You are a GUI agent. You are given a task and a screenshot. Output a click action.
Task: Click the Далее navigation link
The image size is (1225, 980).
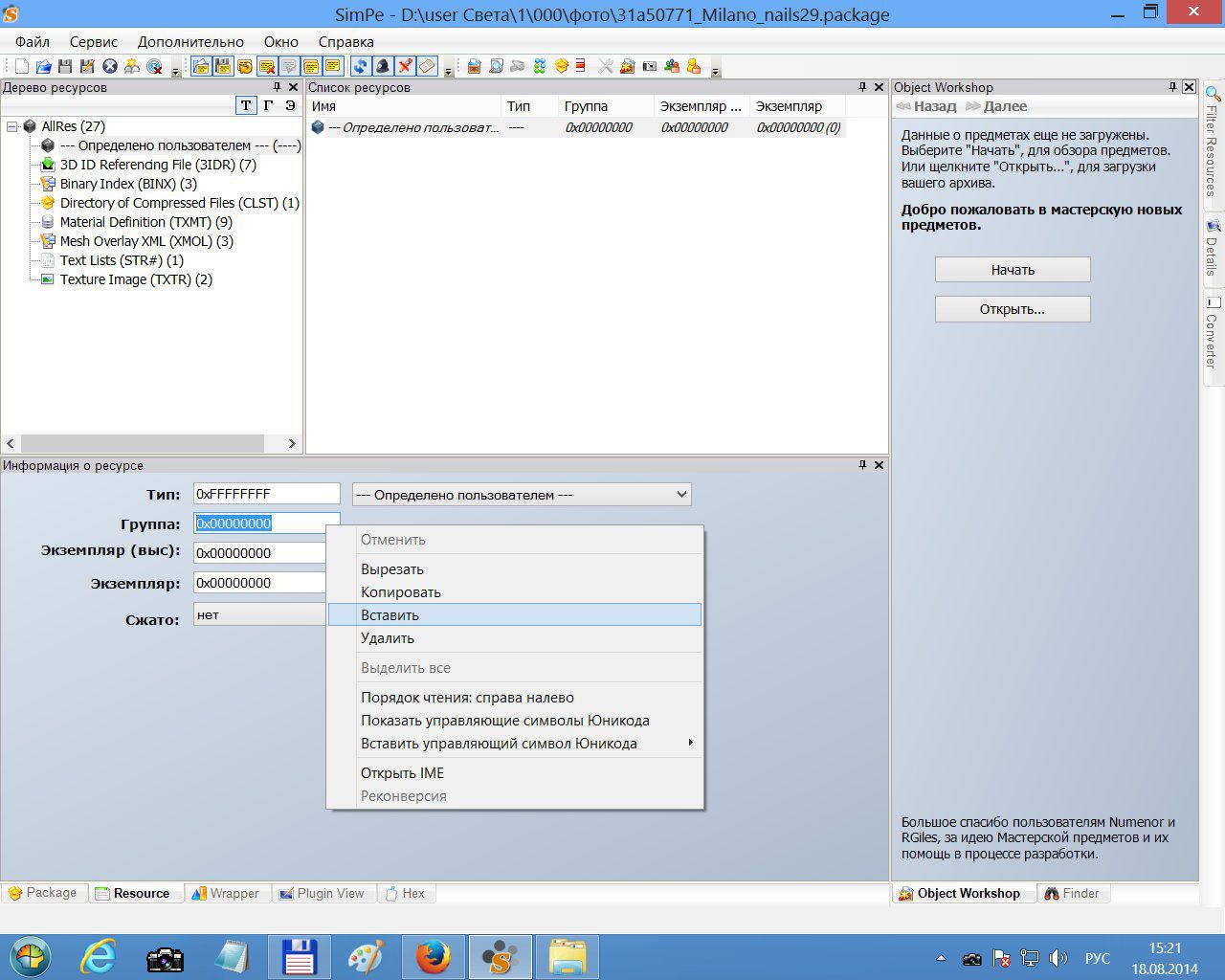tap(996, 106)
